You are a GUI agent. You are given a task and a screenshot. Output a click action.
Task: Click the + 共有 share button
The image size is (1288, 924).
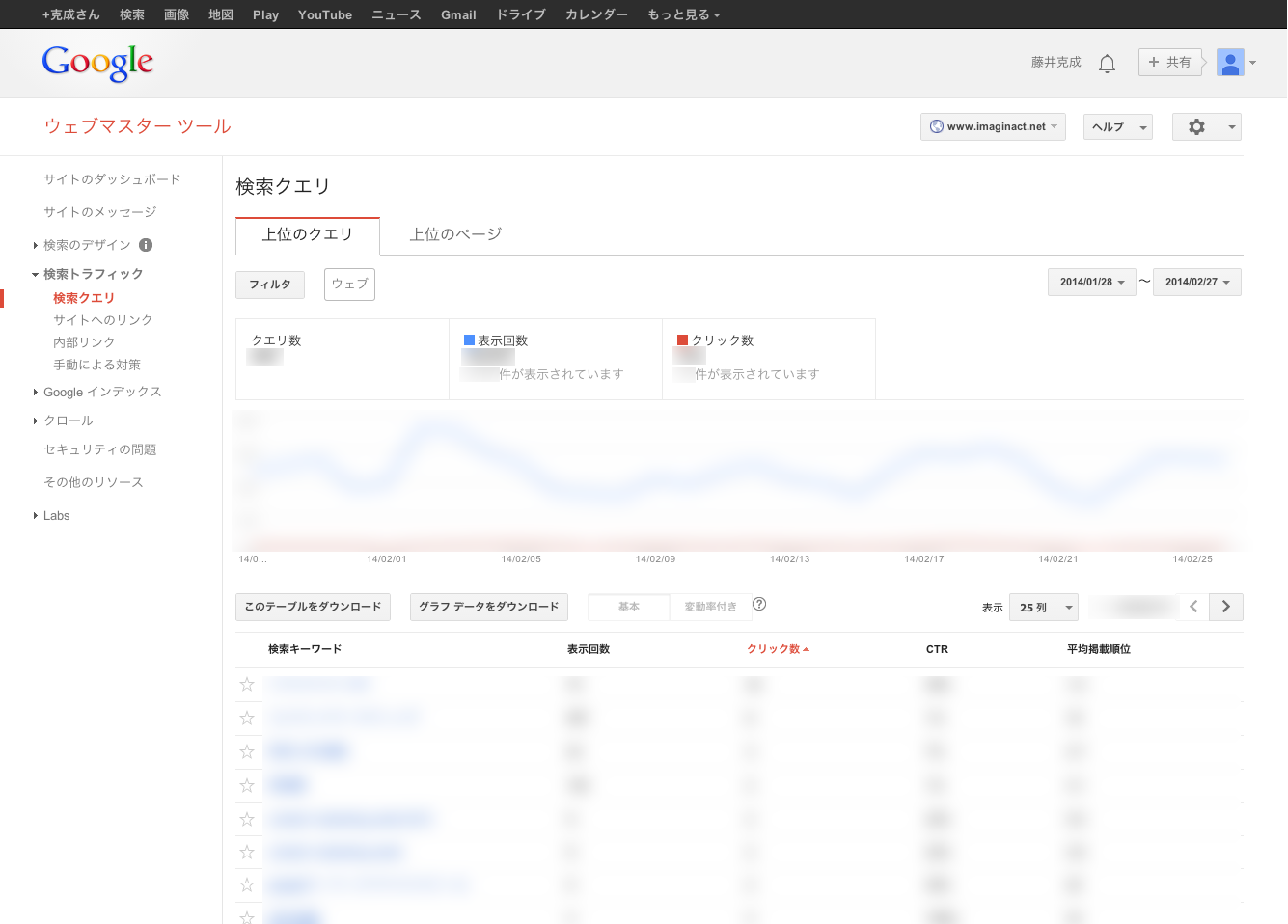[x=1170, y=62]
